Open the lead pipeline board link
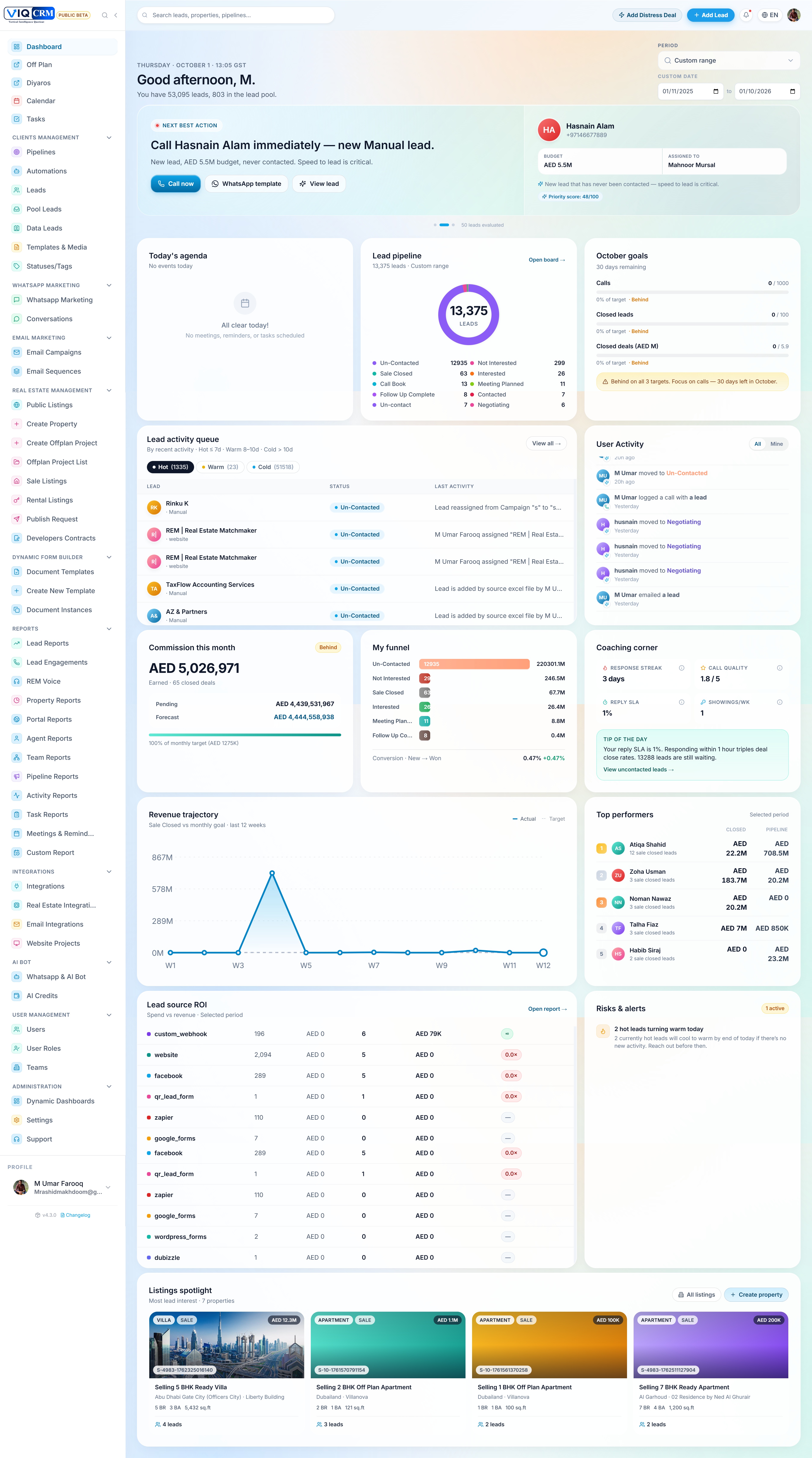The height and width of the screenshot is (1458, 812). tap(547, 260)
